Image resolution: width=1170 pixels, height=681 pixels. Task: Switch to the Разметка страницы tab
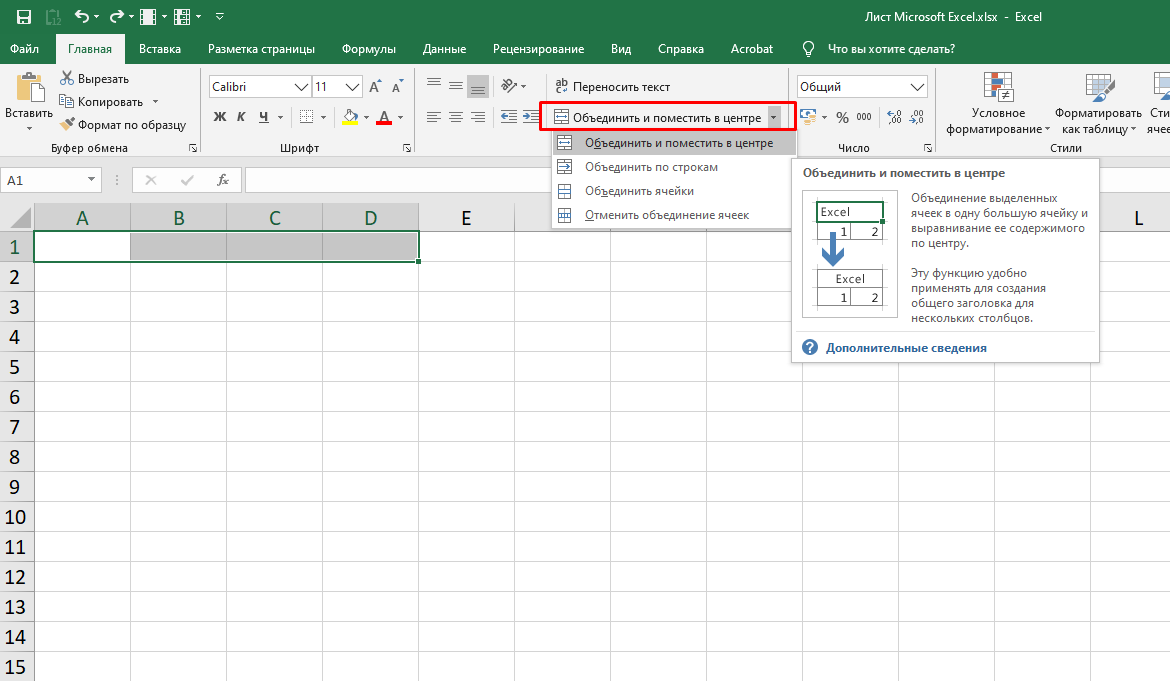(261, 49)
